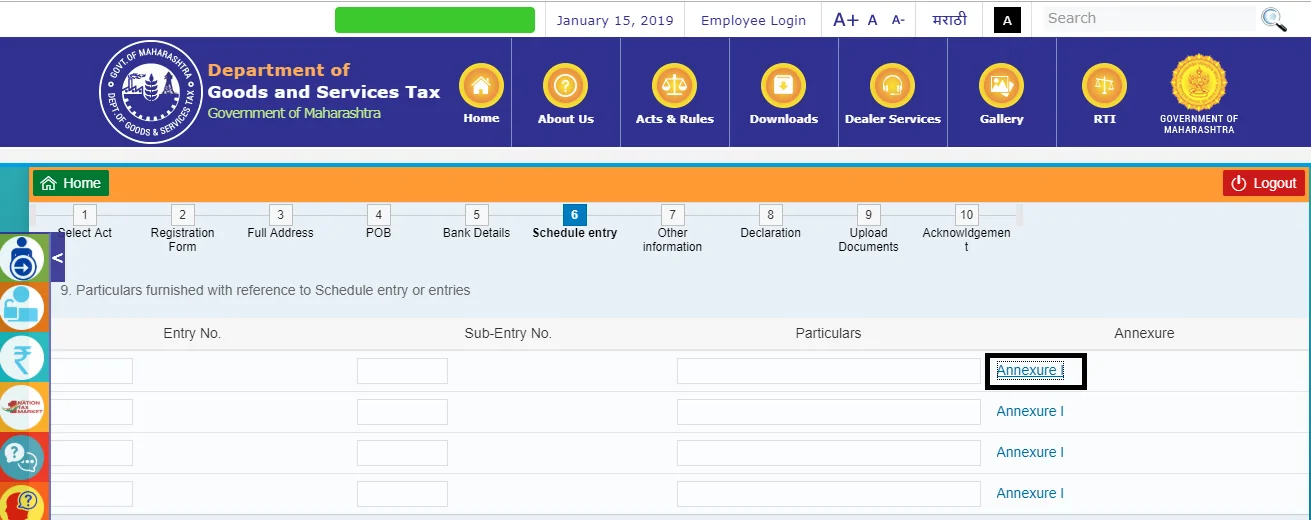Click the third-row Entry No. field
Viewport: 1311px width, 520px height.
[92, 453]
